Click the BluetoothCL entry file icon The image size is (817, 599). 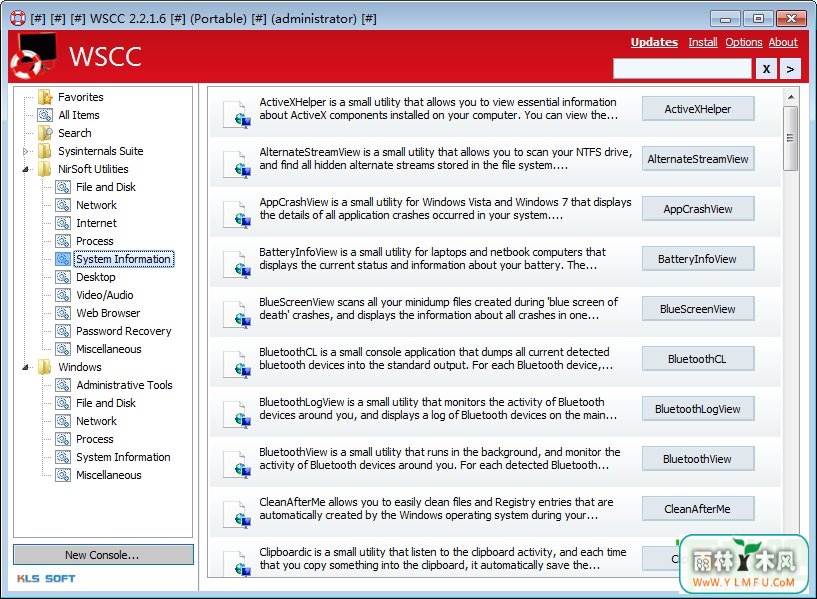point(237,364)
